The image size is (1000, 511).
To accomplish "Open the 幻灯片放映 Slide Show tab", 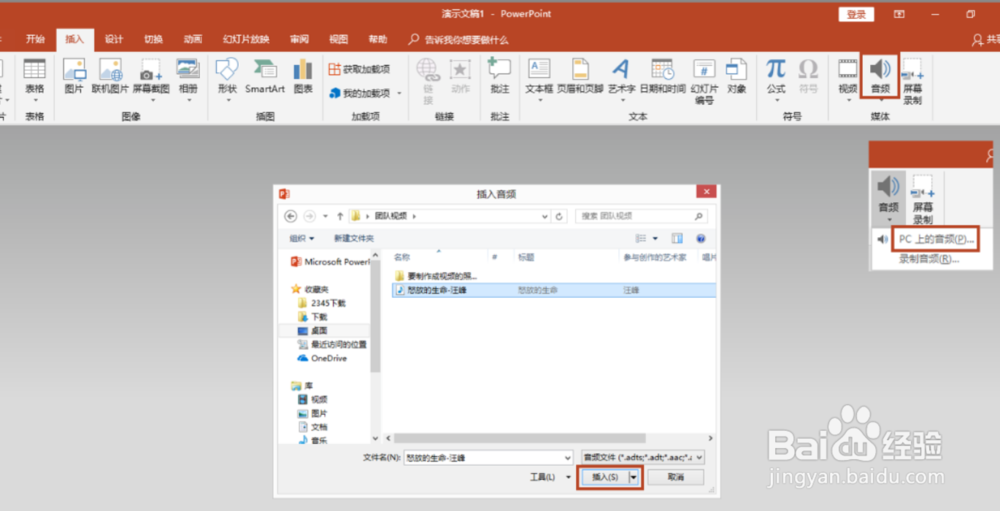I will [246, 40].
